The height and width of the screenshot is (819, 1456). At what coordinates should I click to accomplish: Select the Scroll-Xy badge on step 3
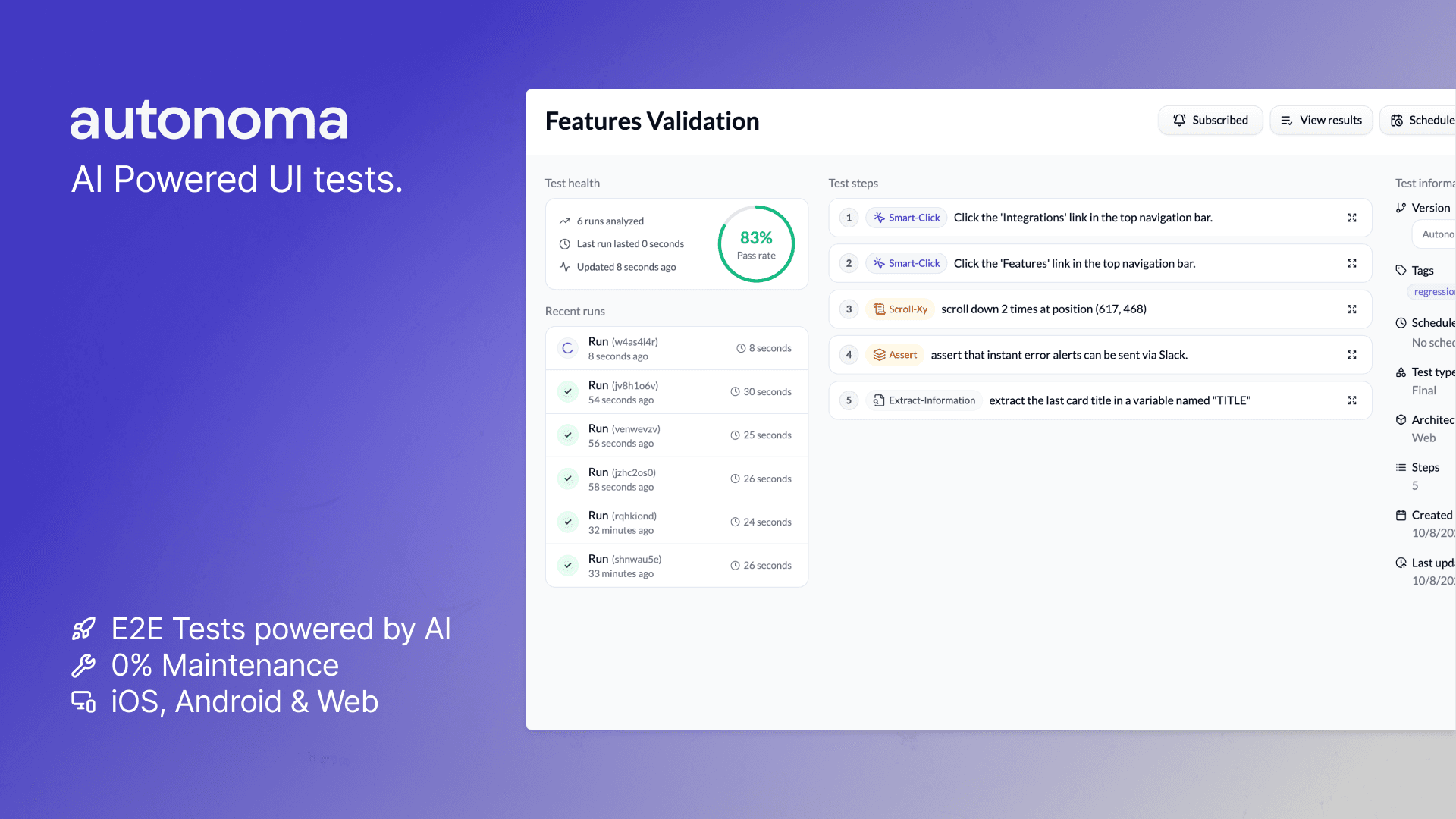tap(900, 309)
